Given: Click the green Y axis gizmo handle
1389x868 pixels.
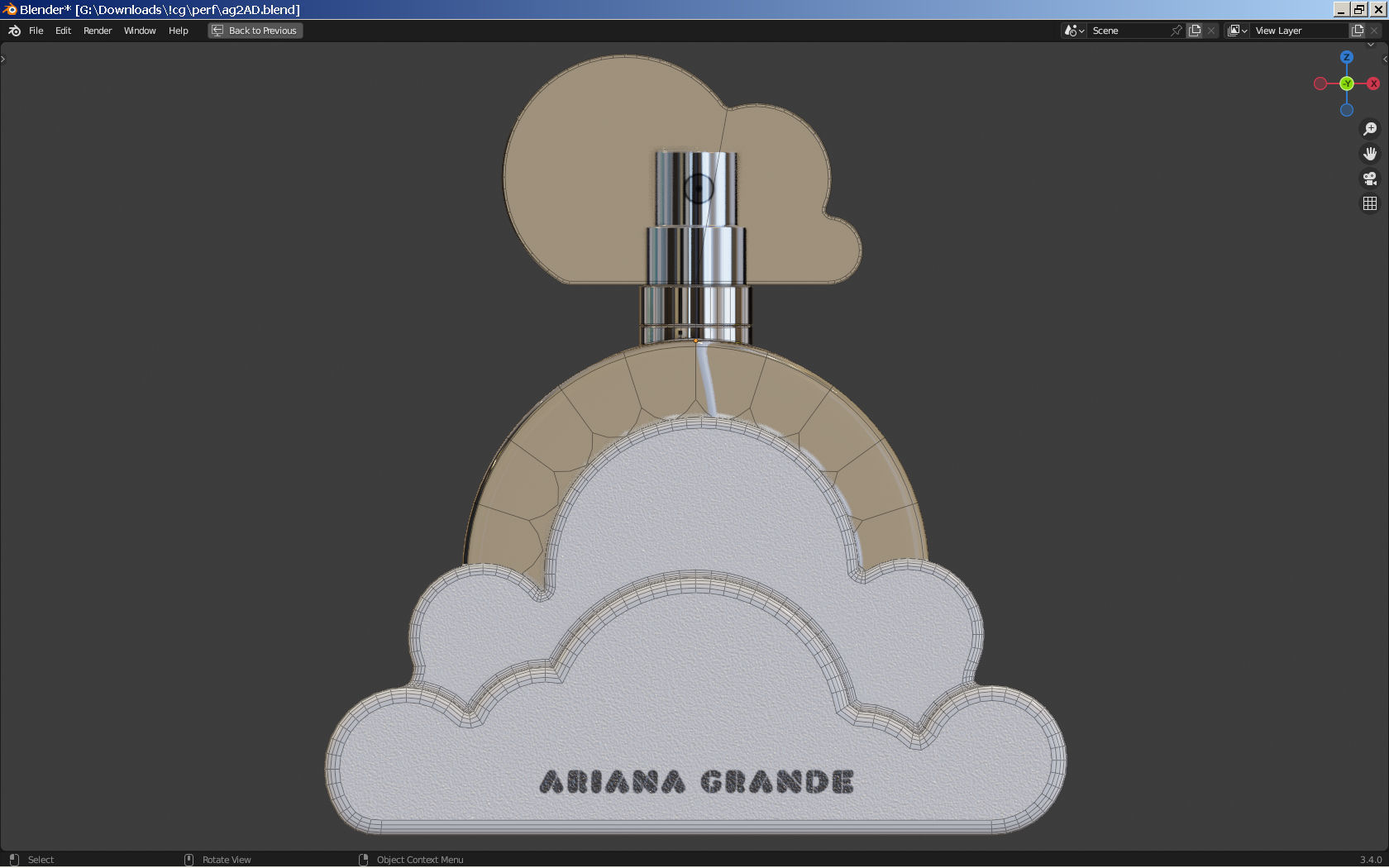Looking at the screenshot, I should coord(1347,83).
